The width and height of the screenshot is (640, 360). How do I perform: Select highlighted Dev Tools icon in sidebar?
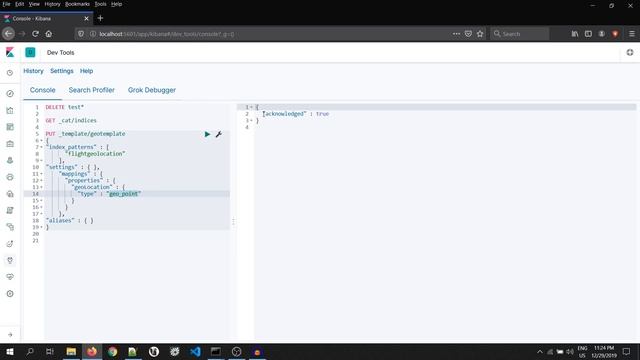point(10,260)
